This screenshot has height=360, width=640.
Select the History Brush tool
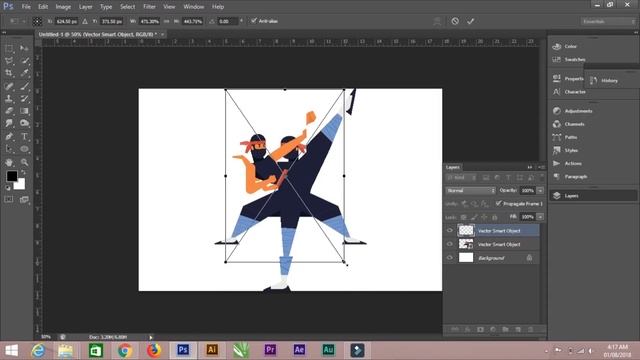coord(24,98)
